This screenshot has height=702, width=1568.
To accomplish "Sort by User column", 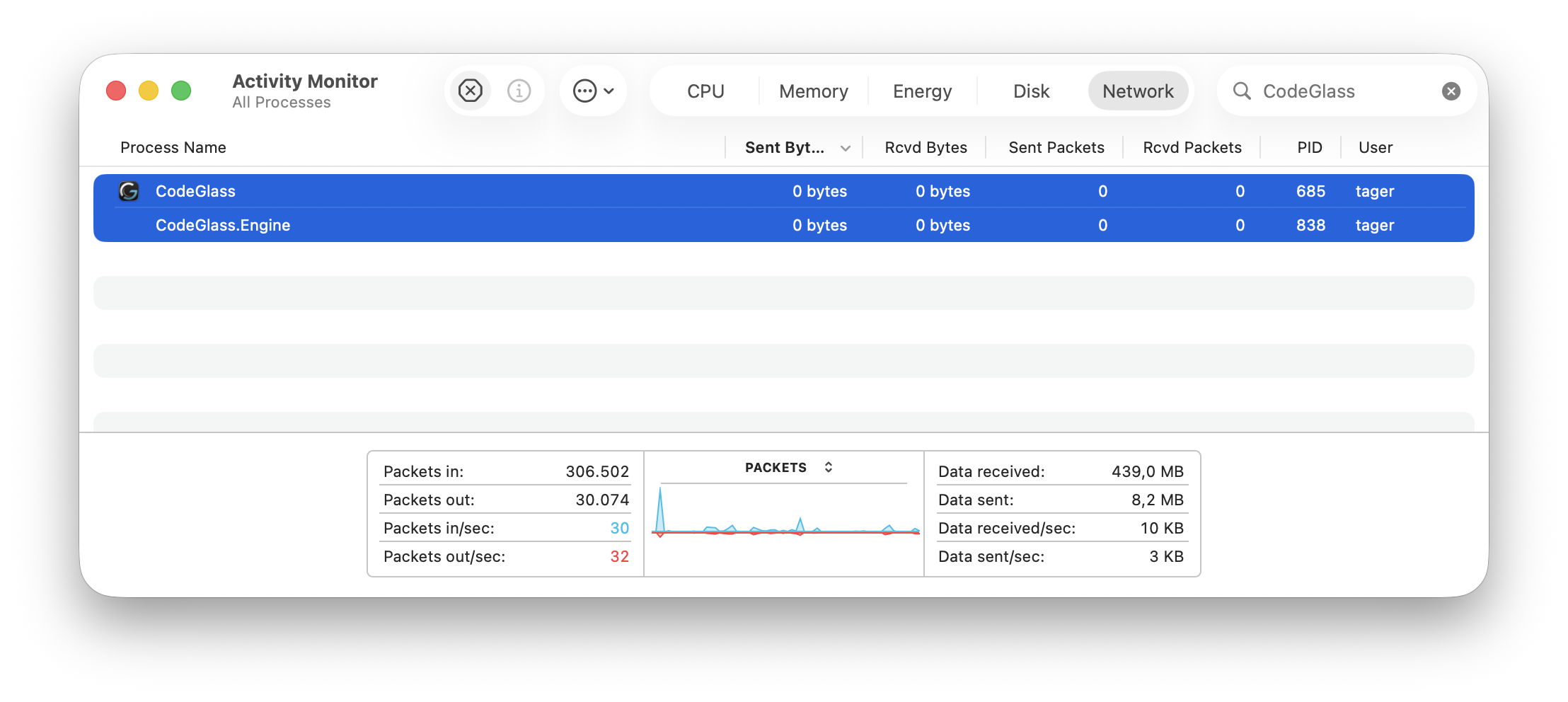I will [x=1376, y=147].
